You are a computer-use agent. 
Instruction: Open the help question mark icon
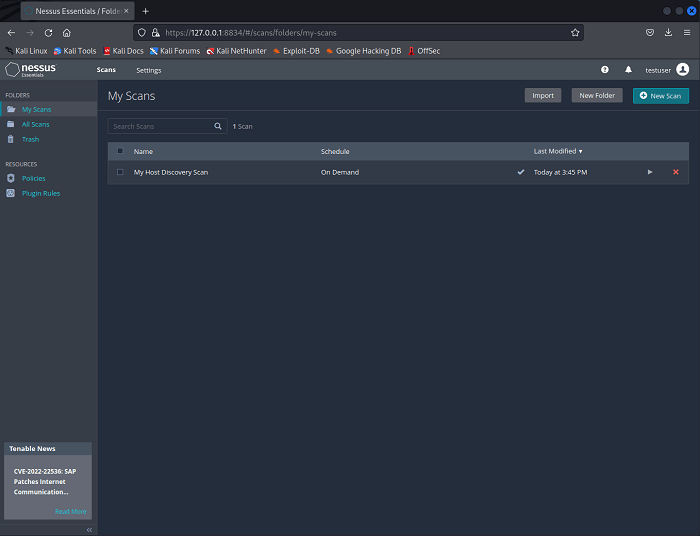pos(604,70)
